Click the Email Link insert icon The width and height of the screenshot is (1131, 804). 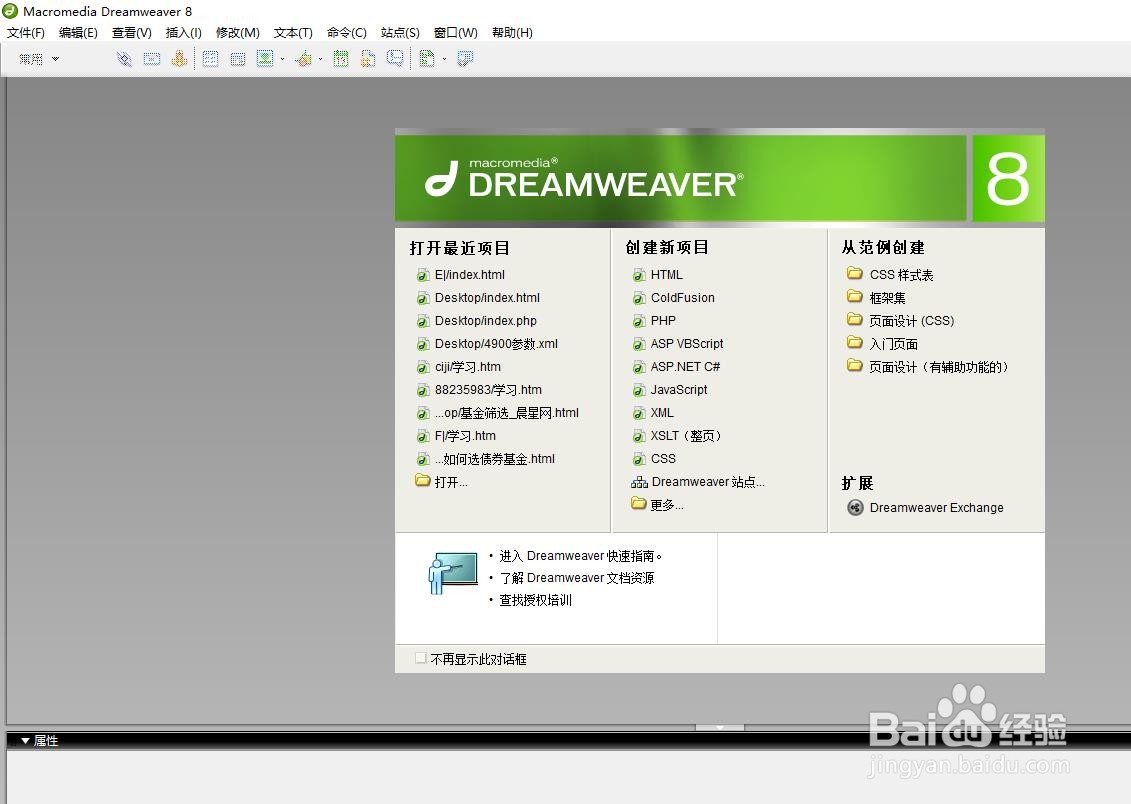click(x=151, y=59)
